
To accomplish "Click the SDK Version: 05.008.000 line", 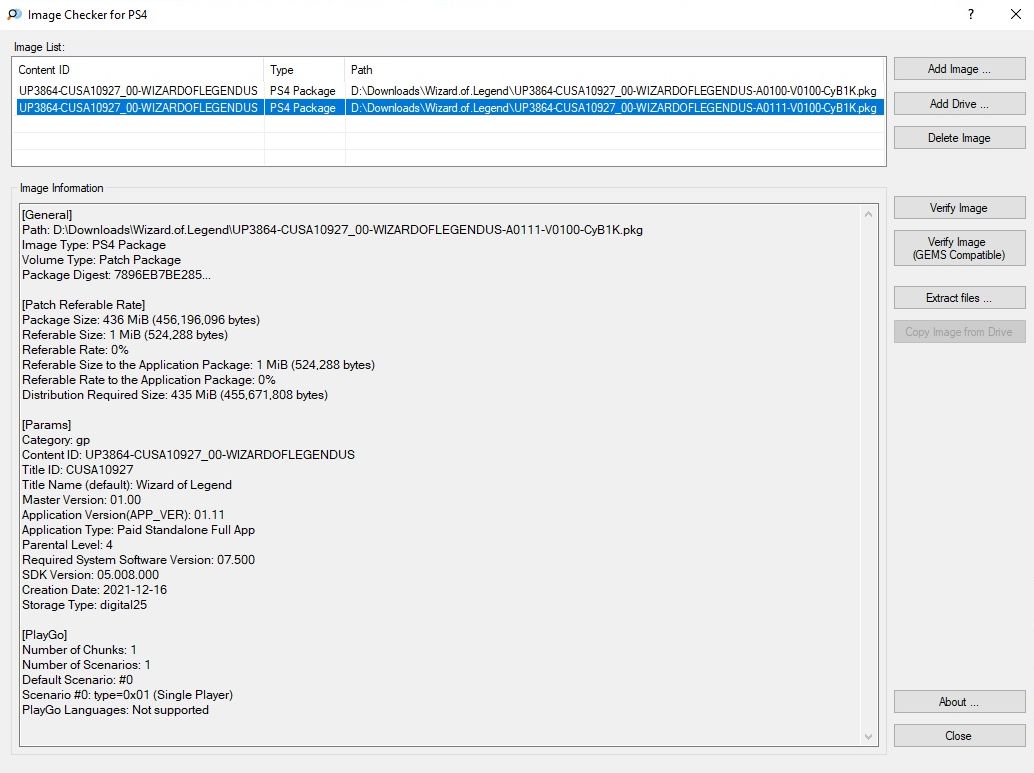I will point(90,574).
